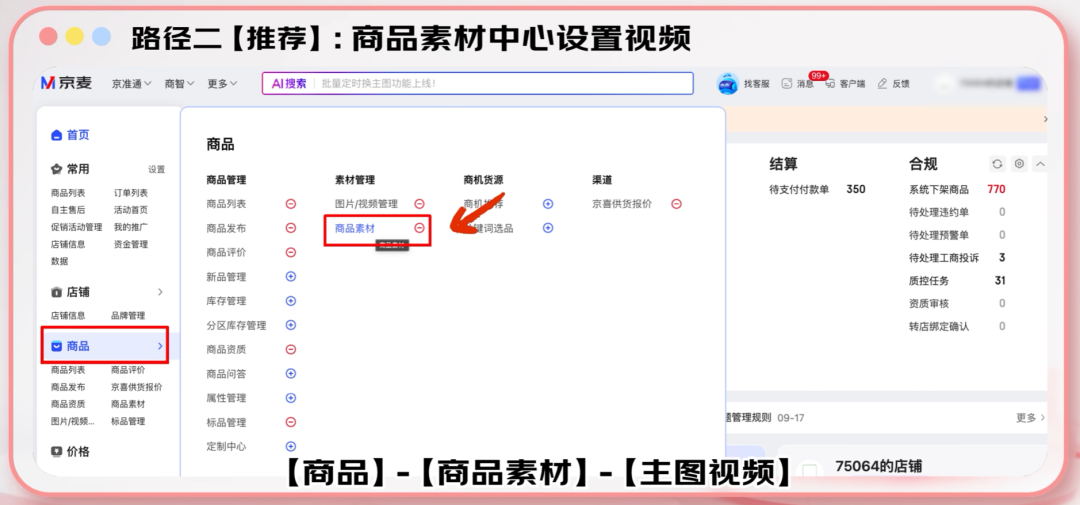Click 更多 link beside rules notice

(1030, 418)
